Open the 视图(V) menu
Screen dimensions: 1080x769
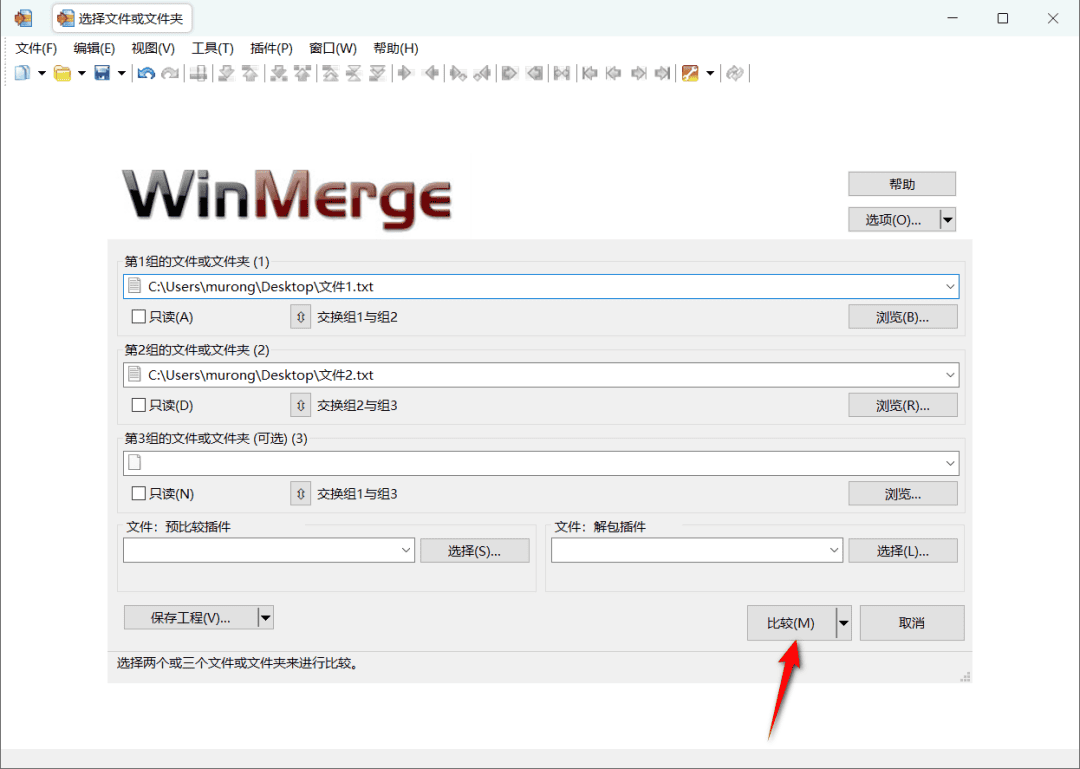click(153, 48)
